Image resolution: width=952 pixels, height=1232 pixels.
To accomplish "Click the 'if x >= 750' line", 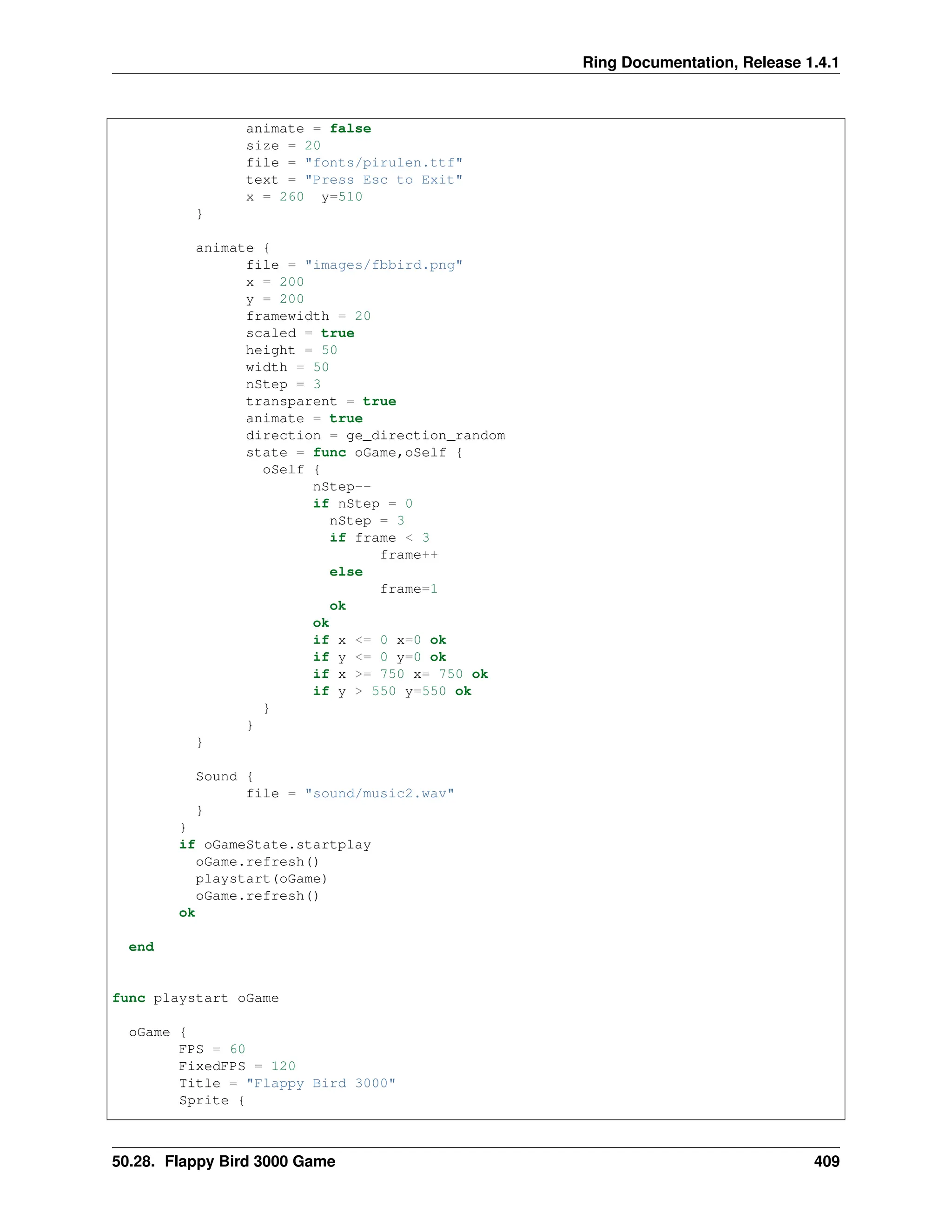I will (x=400, y=674).
